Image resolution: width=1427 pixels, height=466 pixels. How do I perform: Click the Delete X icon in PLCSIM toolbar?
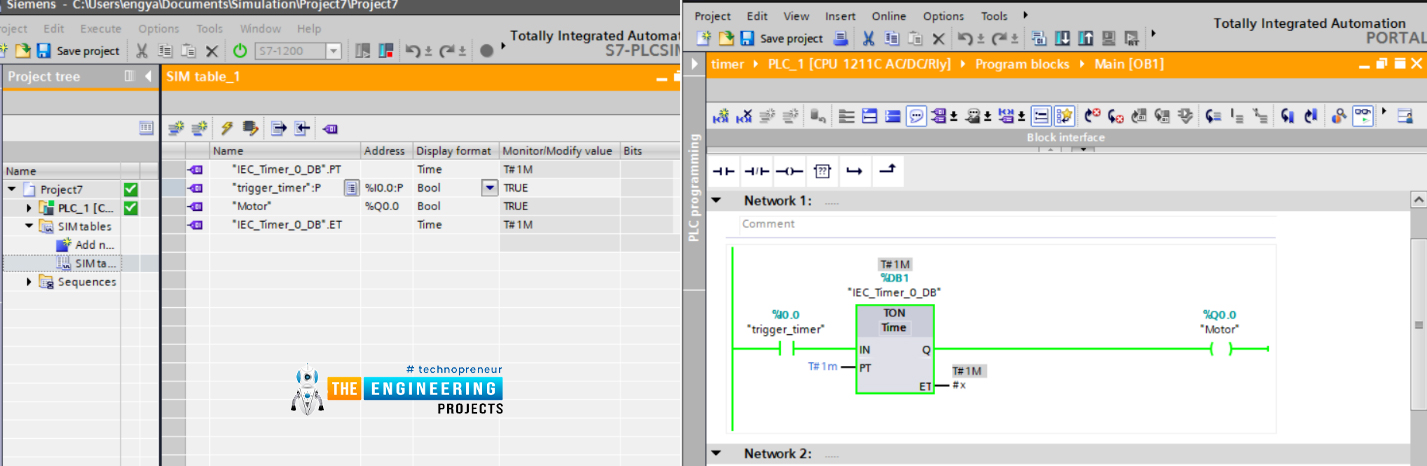(212, 51)
